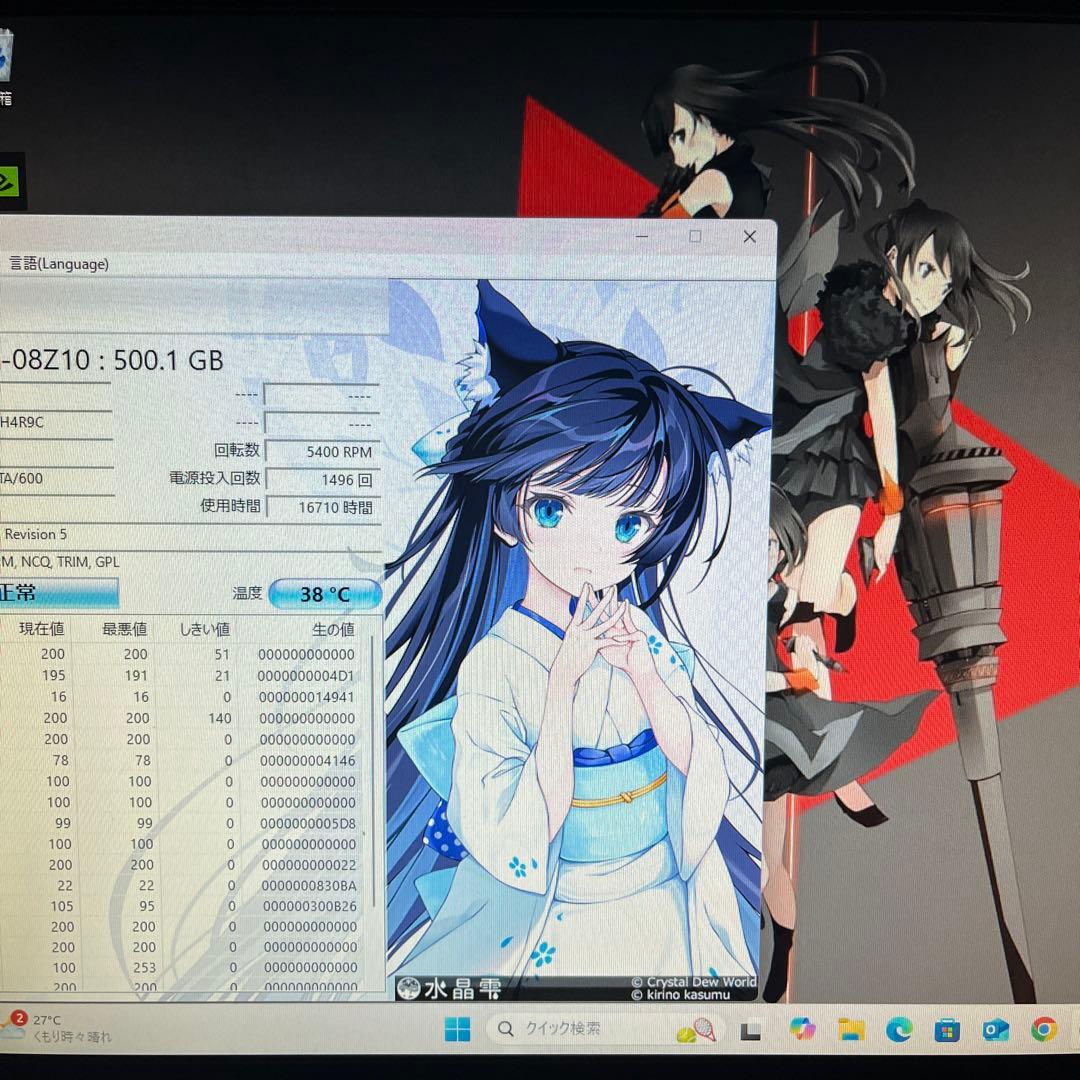Image resolution: width=1080 pixels, height=1080 pixels.
Task: Open Task View from the taskbar
Action: click(752, 1030)
